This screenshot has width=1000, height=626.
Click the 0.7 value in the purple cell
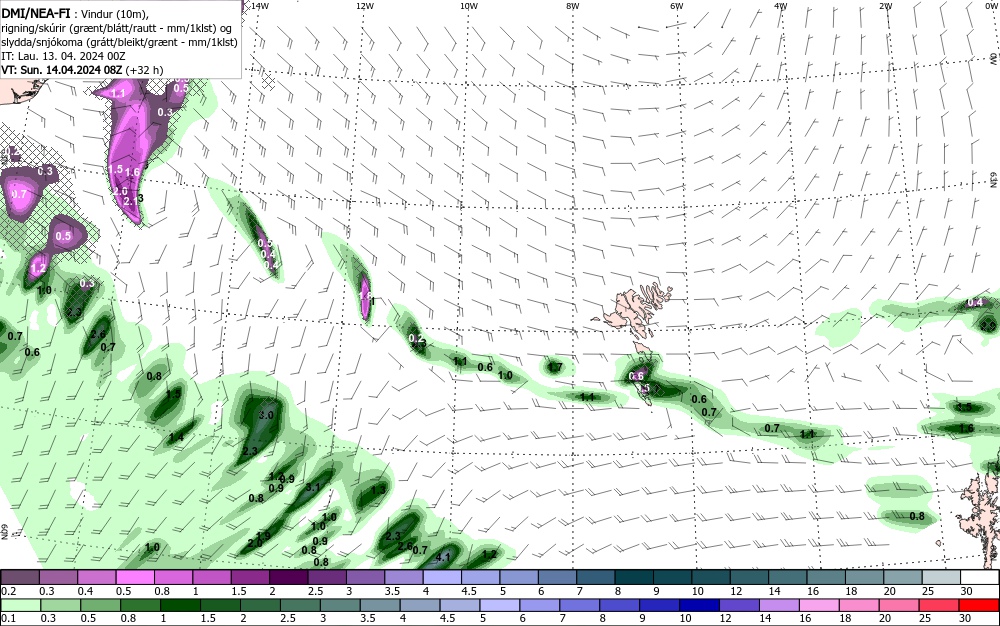[20, 194]
